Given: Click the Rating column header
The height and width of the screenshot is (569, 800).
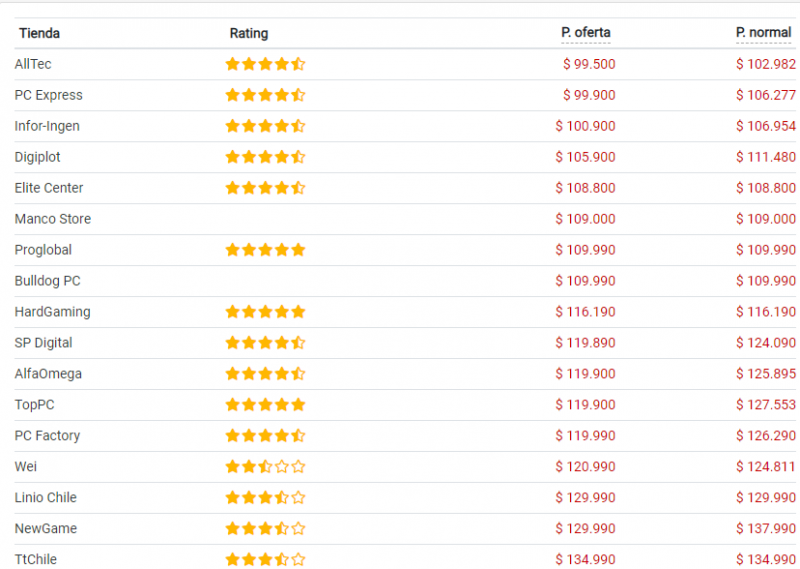Looking at the screenshot, I should click(249, 33).
